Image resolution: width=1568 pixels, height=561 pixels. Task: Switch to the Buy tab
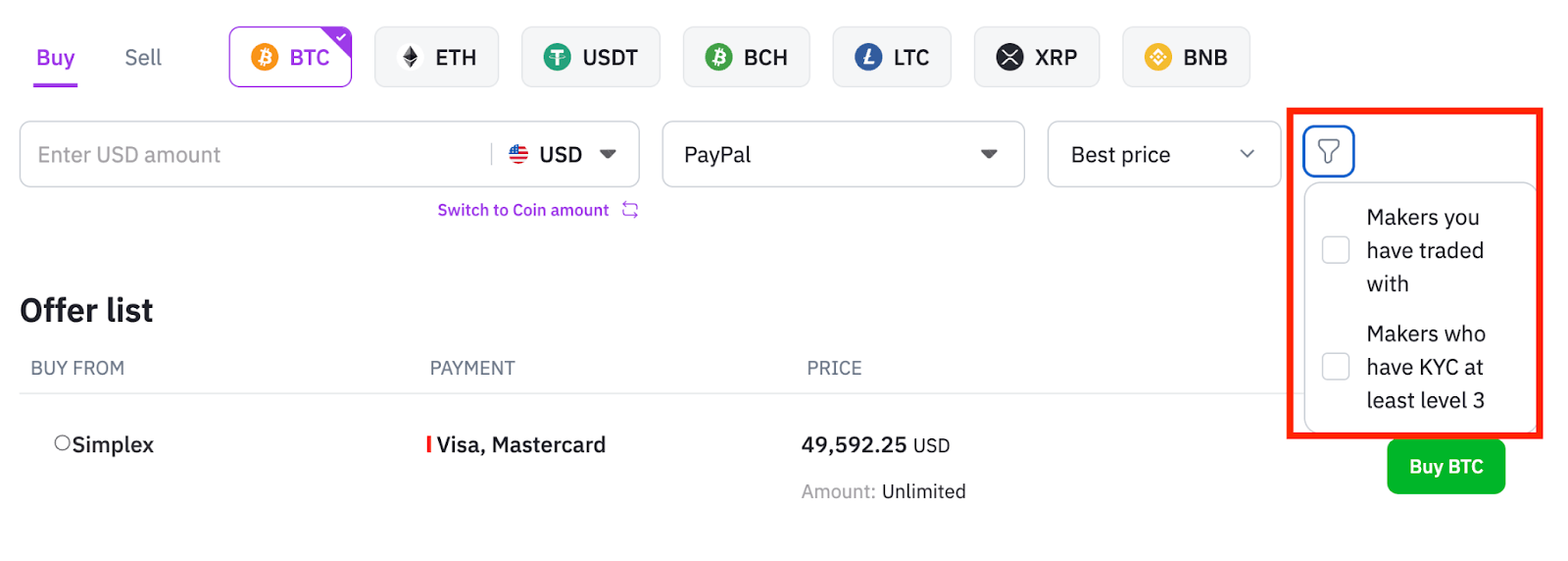point(56,58)
